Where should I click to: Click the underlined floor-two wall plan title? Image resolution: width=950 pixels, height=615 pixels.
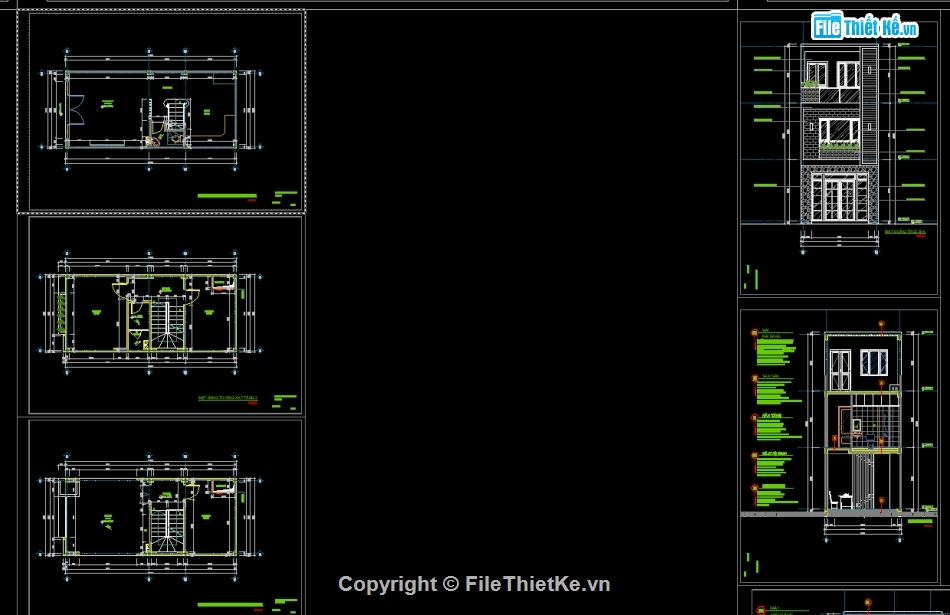228,398
